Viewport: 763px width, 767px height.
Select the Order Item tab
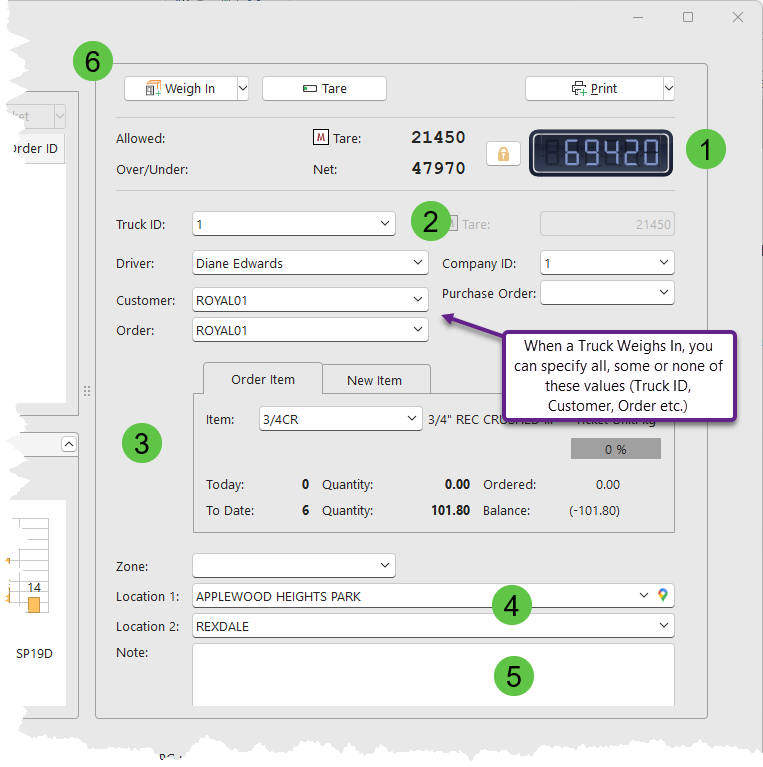(263, 379)
